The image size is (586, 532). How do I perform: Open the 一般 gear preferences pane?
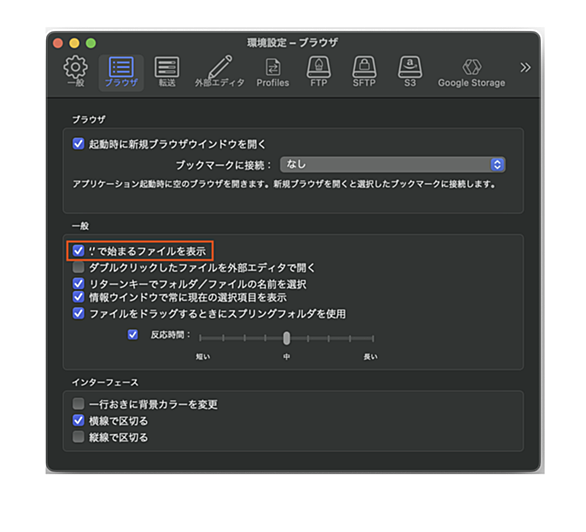[x=75, y=72]
